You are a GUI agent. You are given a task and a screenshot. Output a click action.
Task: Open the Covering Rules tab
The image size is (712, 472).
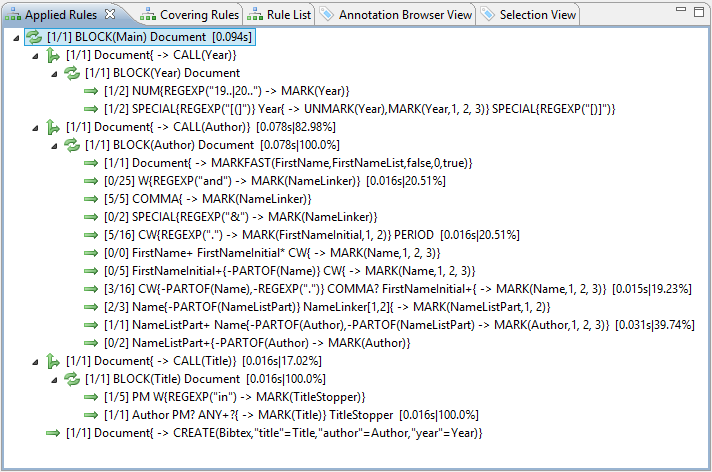pyautogui.click(x=189, y=15)
